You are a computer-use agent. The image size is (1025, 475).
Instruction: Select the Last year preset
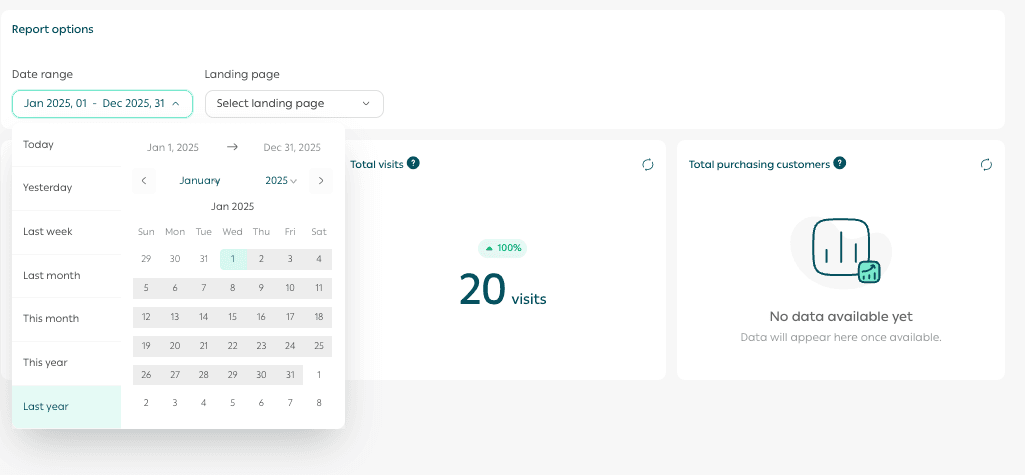coord(46,406)
